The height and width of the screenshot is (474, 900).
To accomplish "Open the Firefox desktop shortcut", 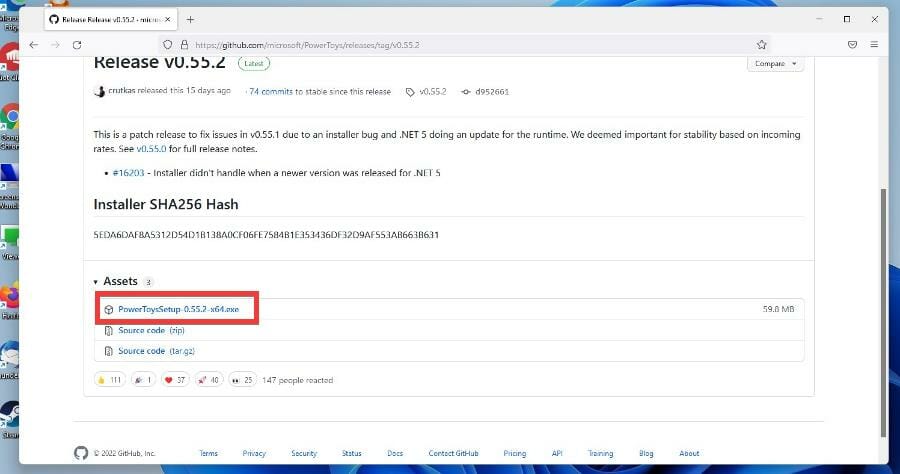I will pyautogui.click(x=9, y=301).
